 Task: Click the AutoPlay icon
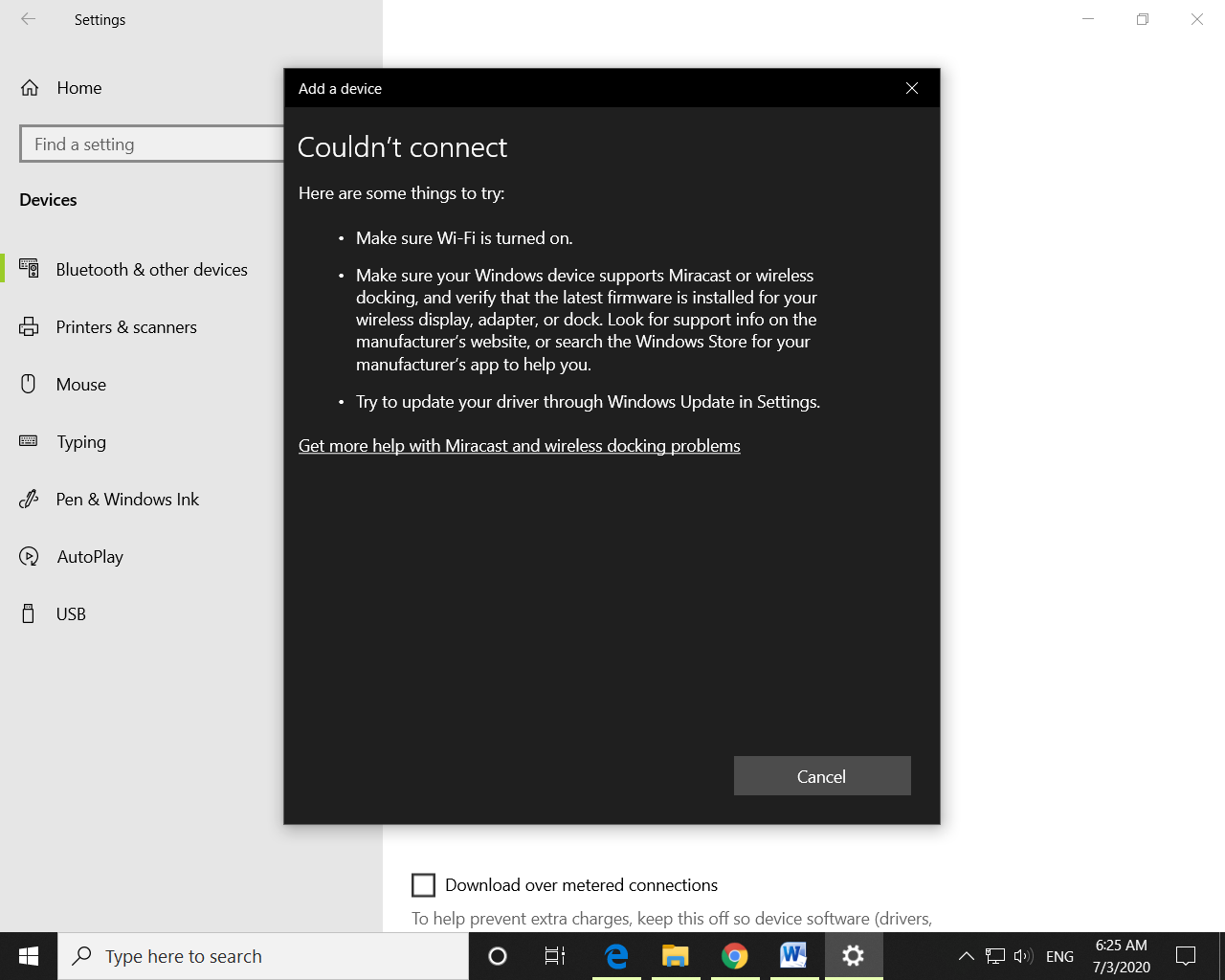(30, 556)
